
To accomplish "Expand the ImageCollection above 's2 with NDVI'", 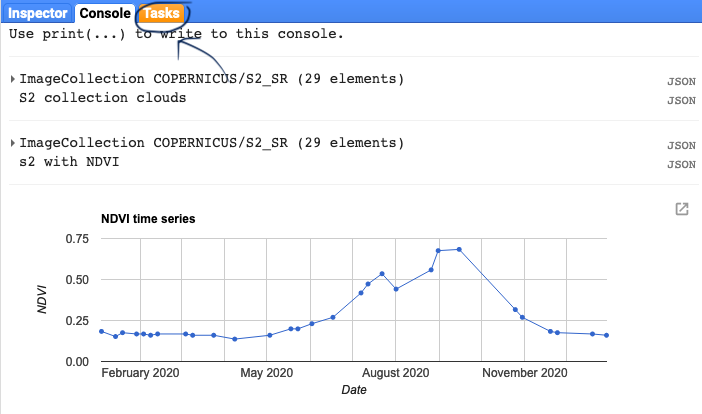I will pos(12,143).
